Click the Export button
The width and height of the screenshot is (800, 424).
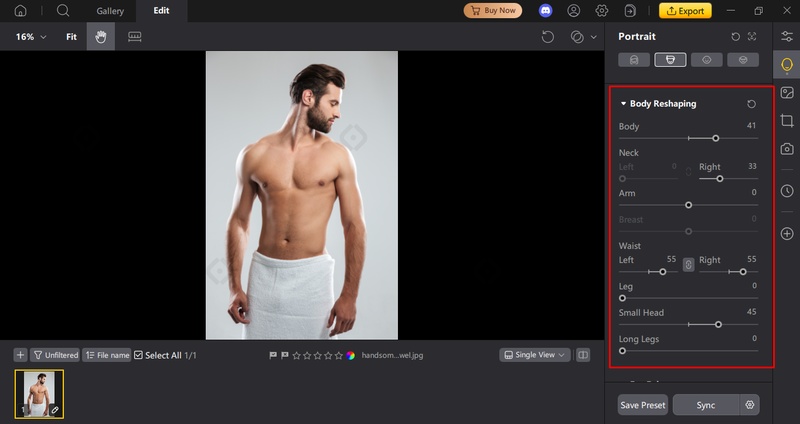pos(684,11)
